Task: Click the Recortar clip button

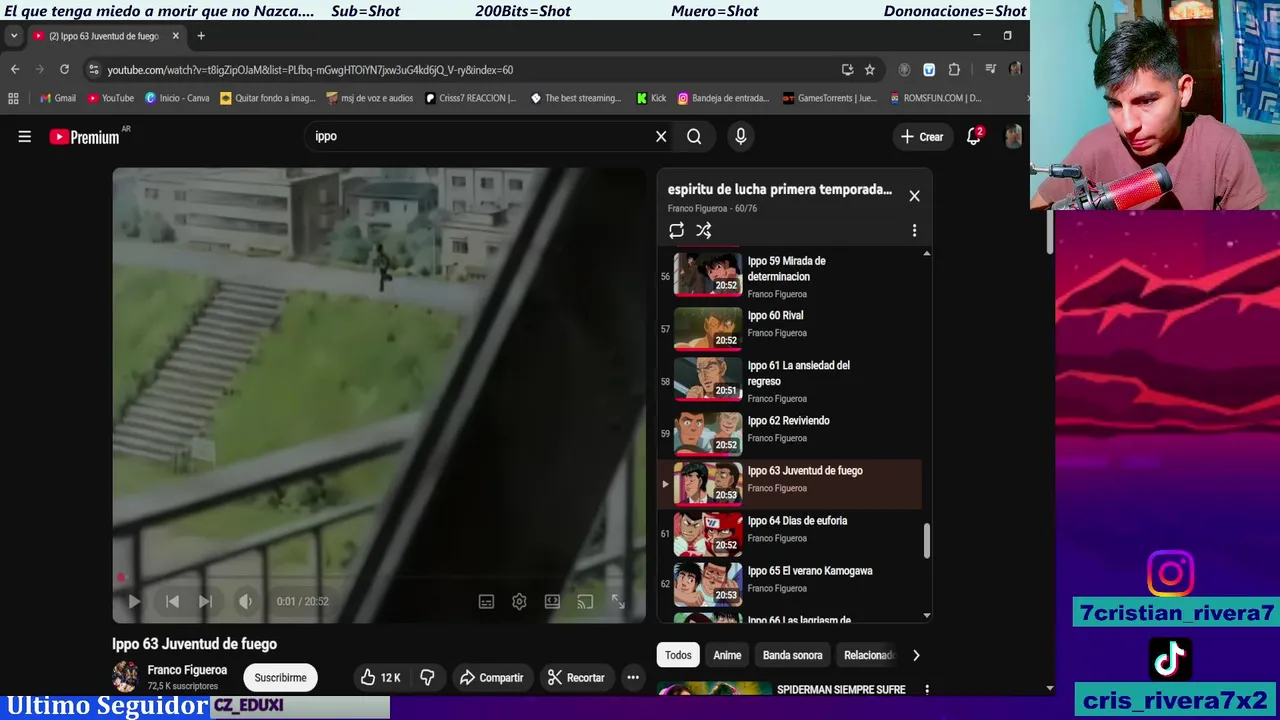Action: tap(576, 677)
